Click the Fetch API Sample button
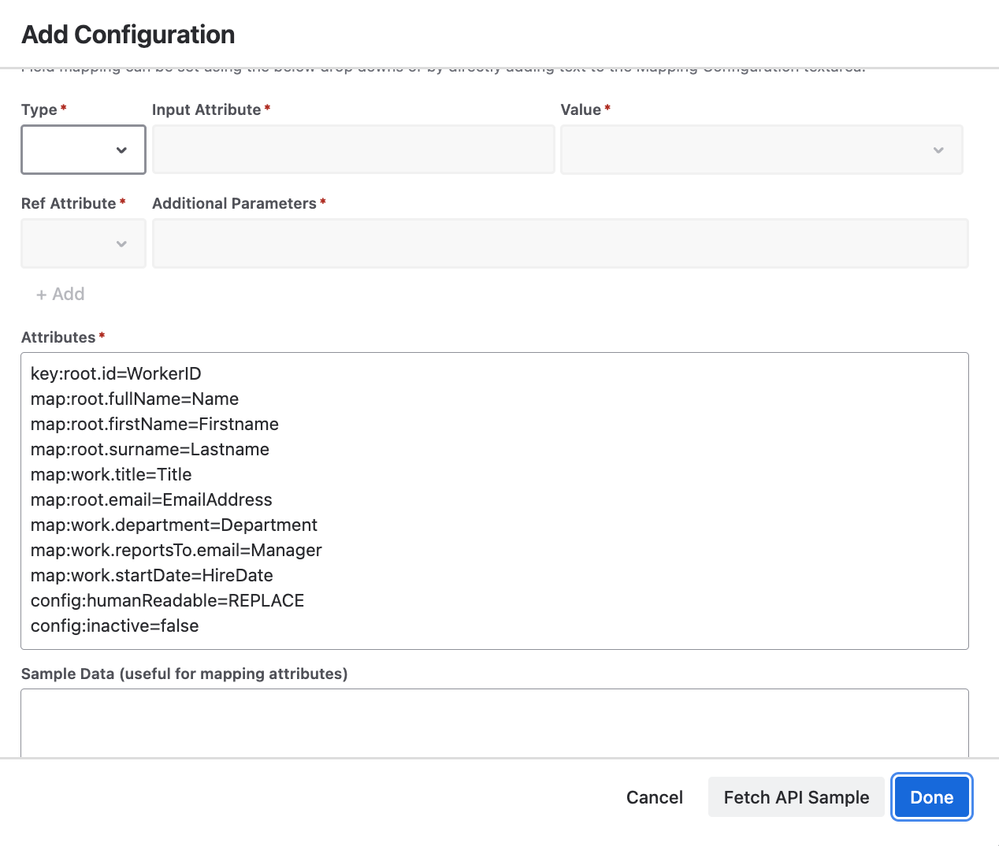The width and height of the screenshot is (999, 846). tap(796, 797)
